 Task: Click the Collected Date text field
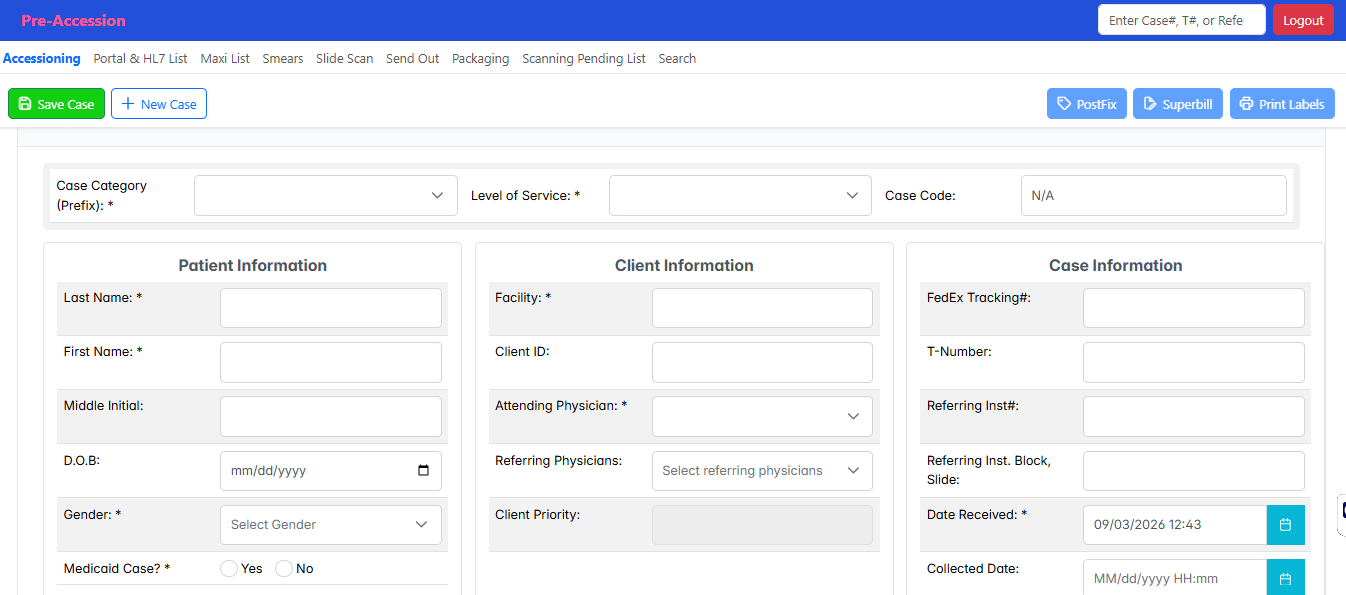tap(1175, 578)
